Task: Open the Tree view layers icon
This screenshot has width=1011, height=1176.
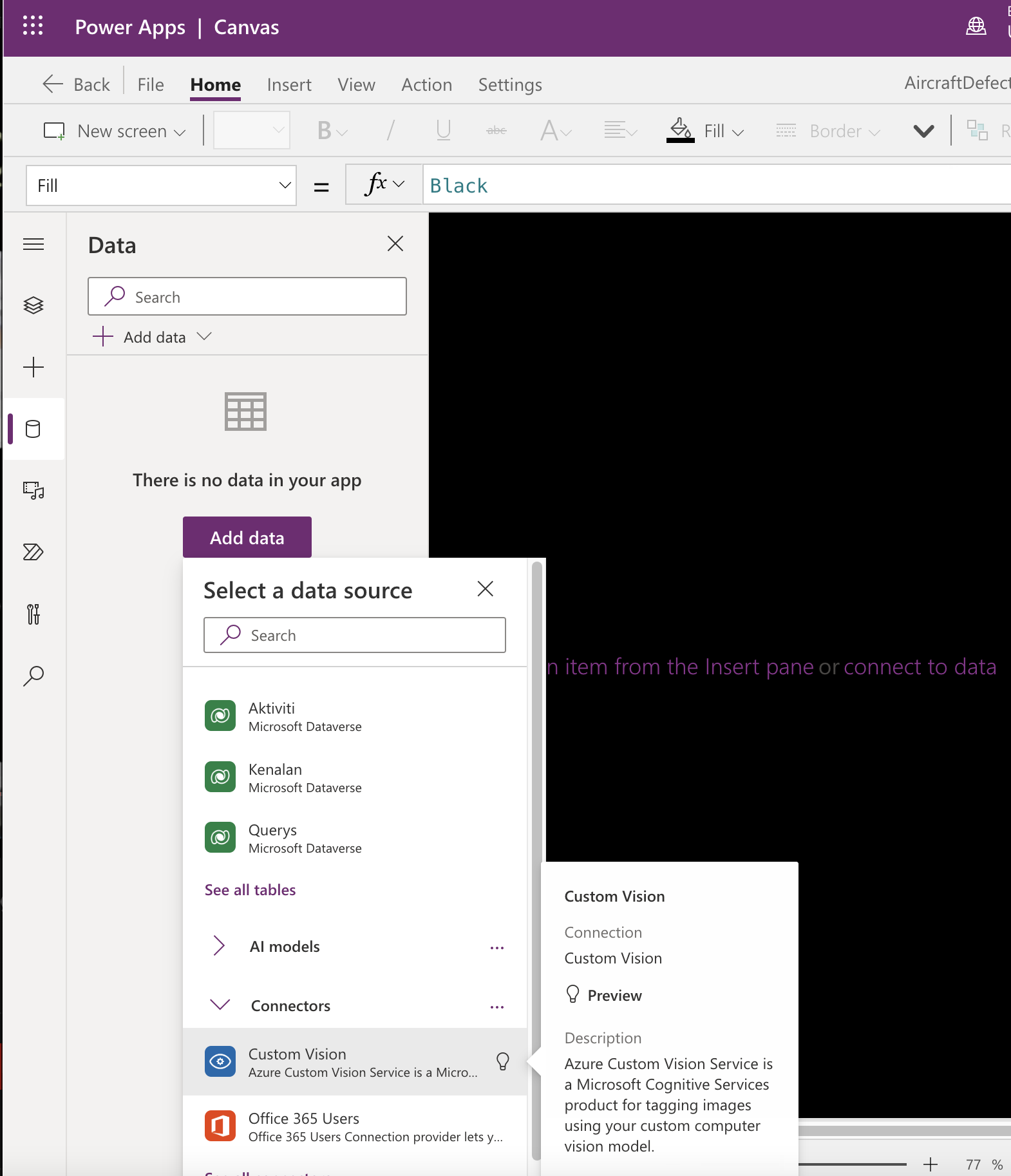Action: [x=33, y=305]
